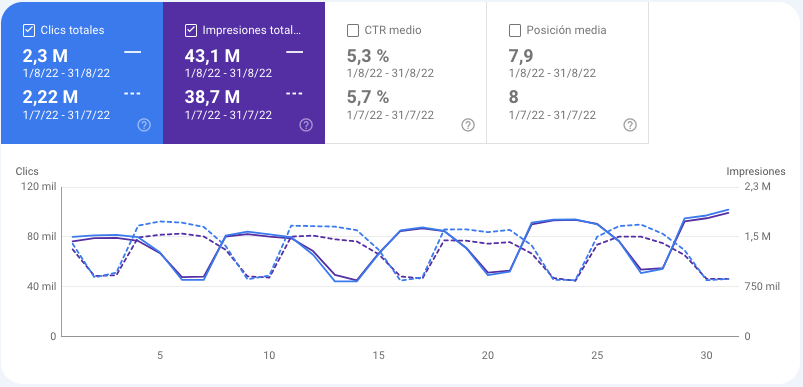Select the 5,3 % CTR value
Screen dimensions: 803x387
coord(368,56)
